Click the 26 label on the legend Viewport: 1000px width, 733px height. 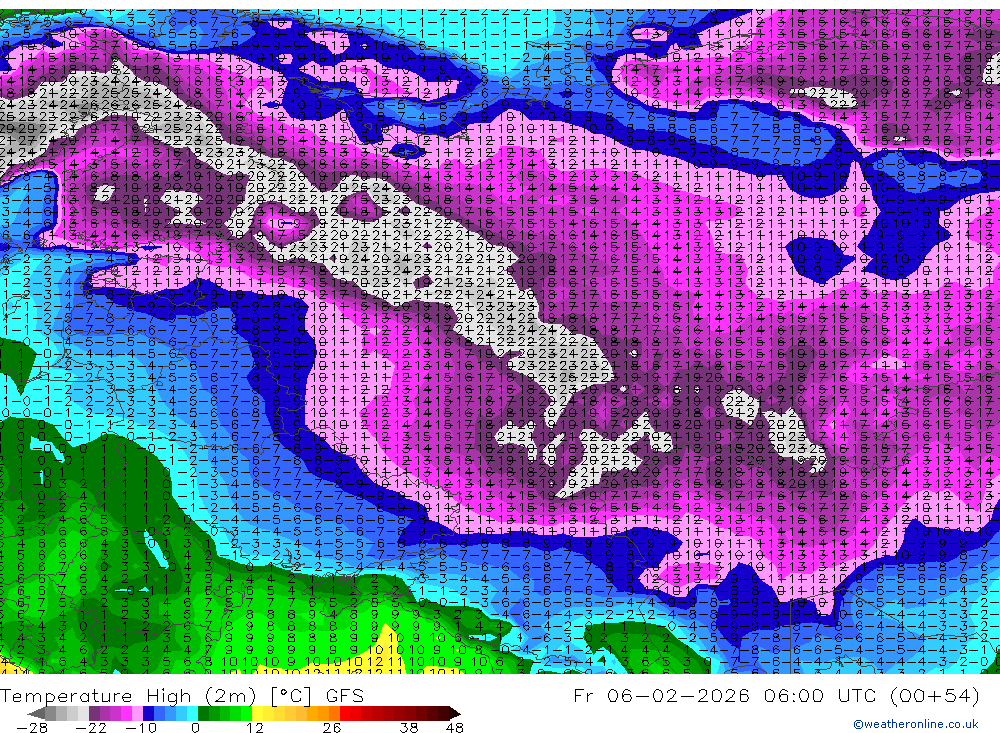[332, 728]
